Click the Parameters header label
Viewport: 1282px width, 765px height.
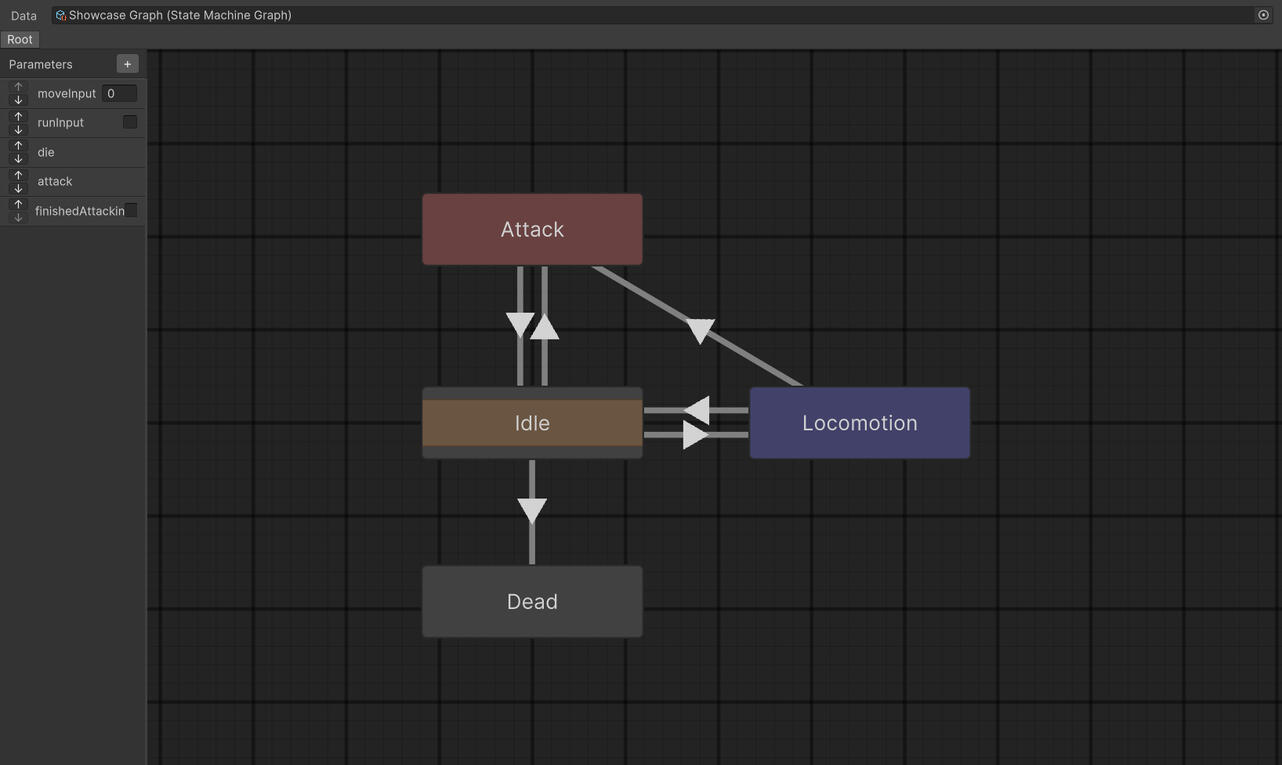pyautogui.click(x=41, y=64)
